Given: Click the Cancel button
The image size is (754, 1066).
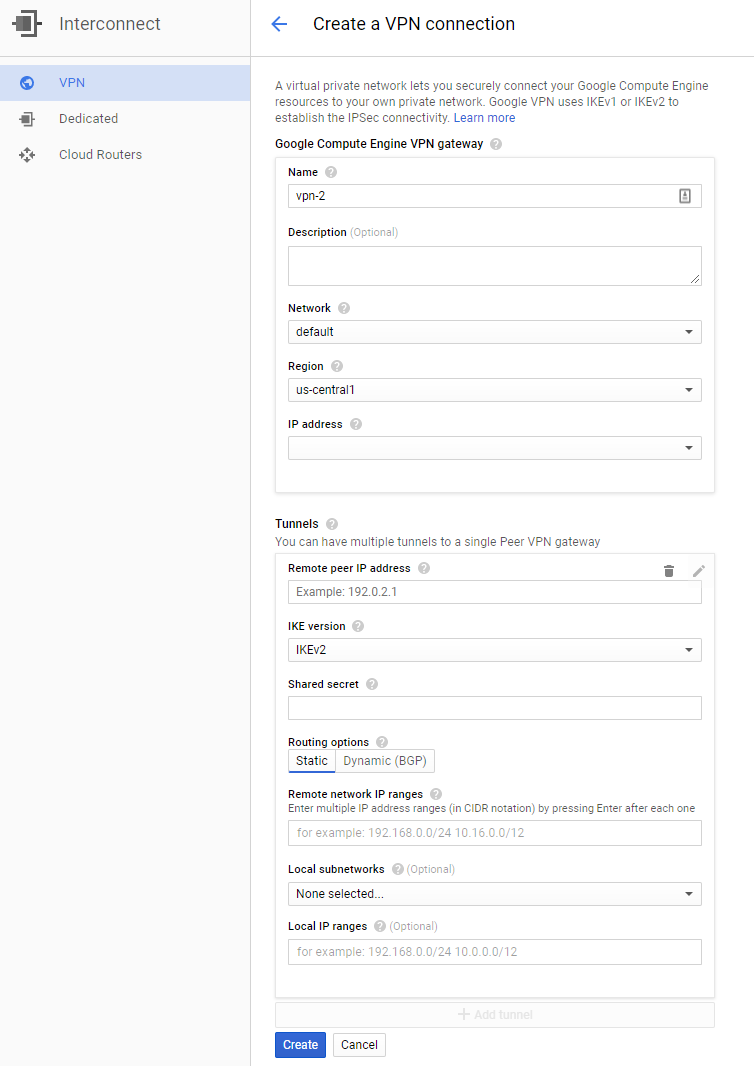Looking at the screenshot, I should tap(360, 1045).
